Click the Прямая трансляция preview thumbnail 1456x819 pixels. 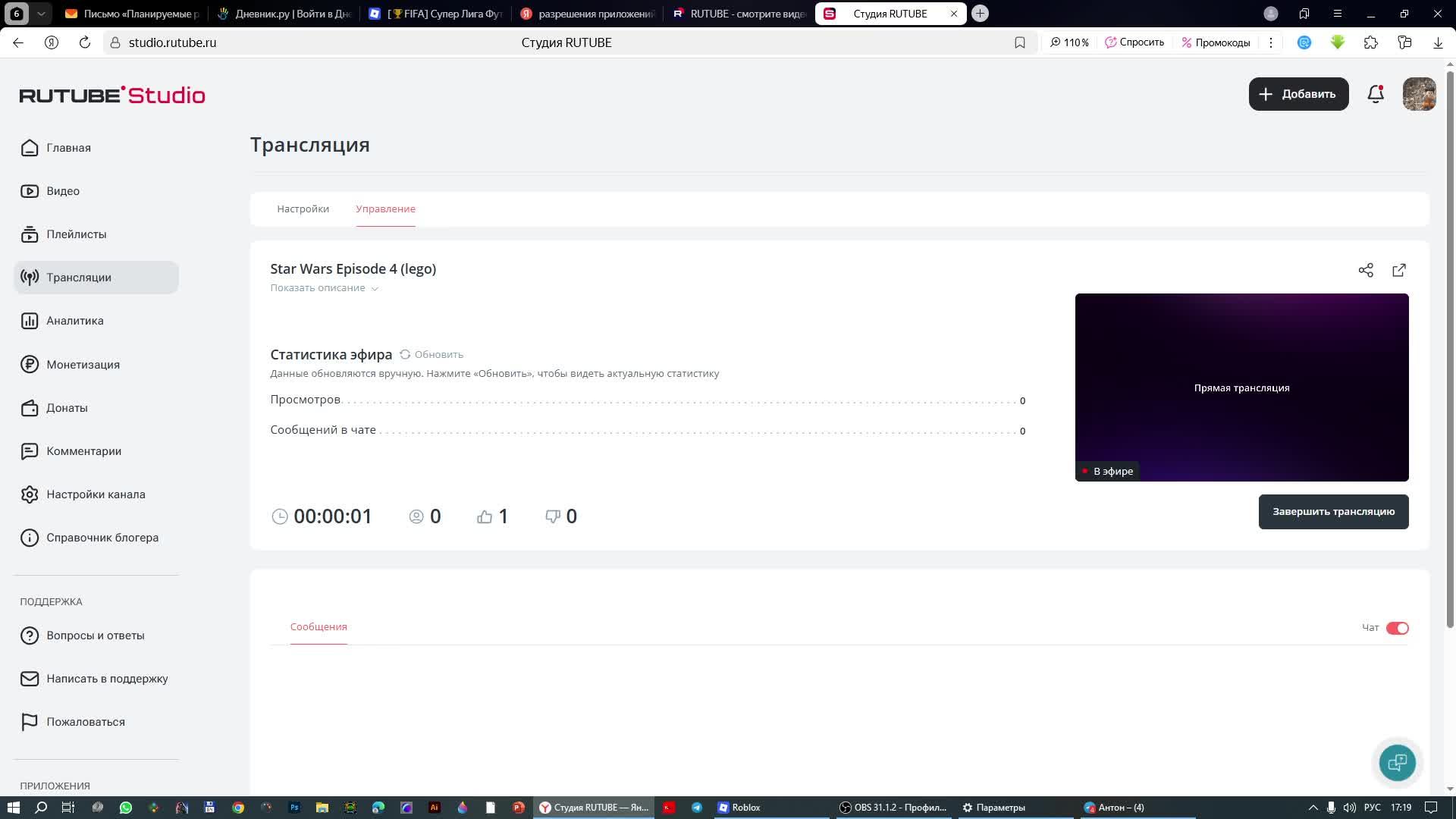click(x=1241, y=388)
